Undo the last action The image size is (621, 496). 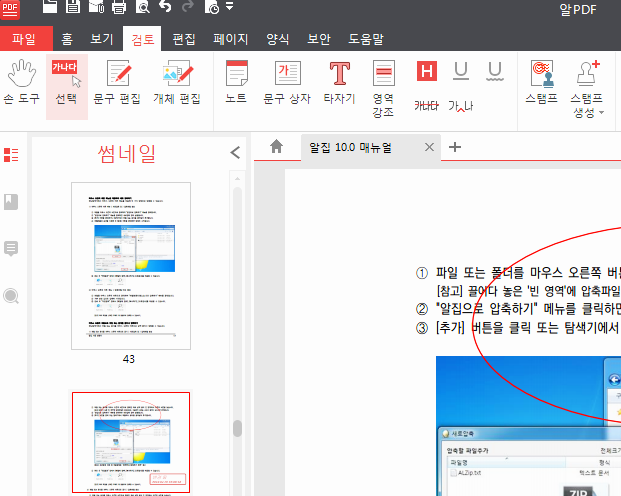[x=165, y=7]
